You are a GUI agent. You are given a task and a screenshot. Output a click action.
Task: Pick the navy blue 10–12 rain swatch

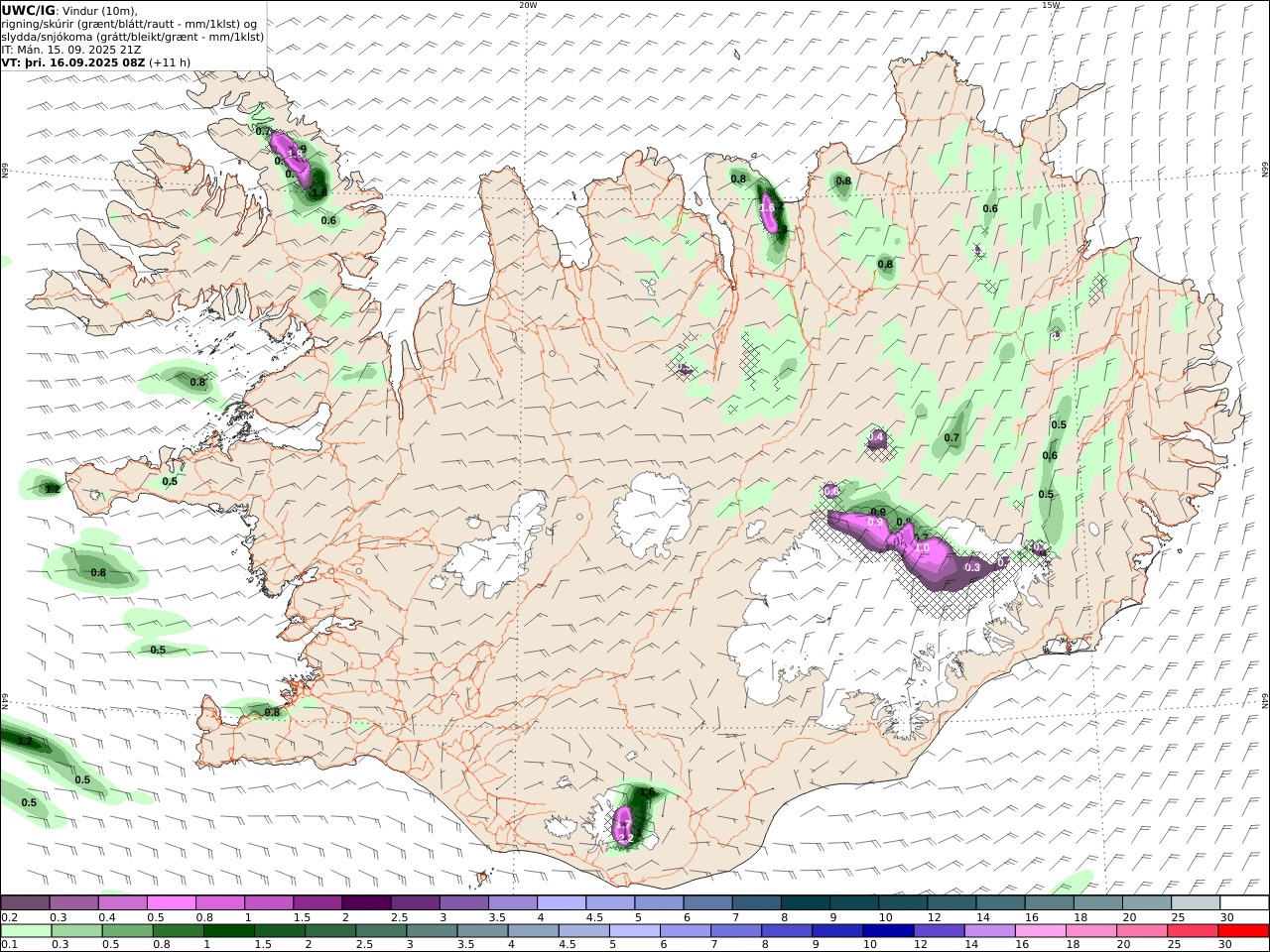[x=886, y=930]
